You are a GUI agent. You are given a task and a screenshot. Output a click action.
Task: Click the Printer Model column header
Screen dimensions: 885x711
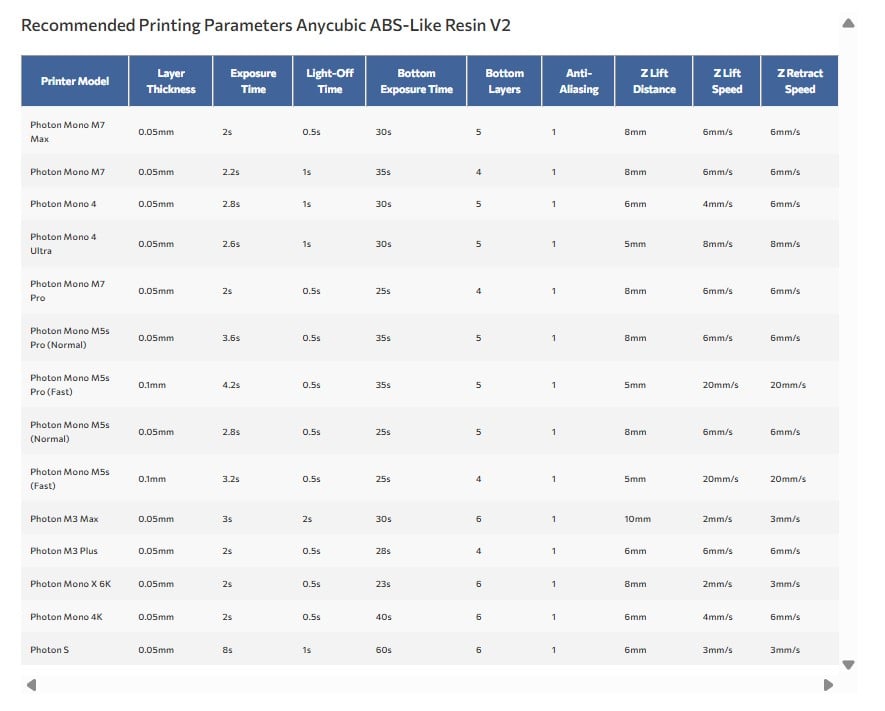pyautogui.click(x=75, y=81)
